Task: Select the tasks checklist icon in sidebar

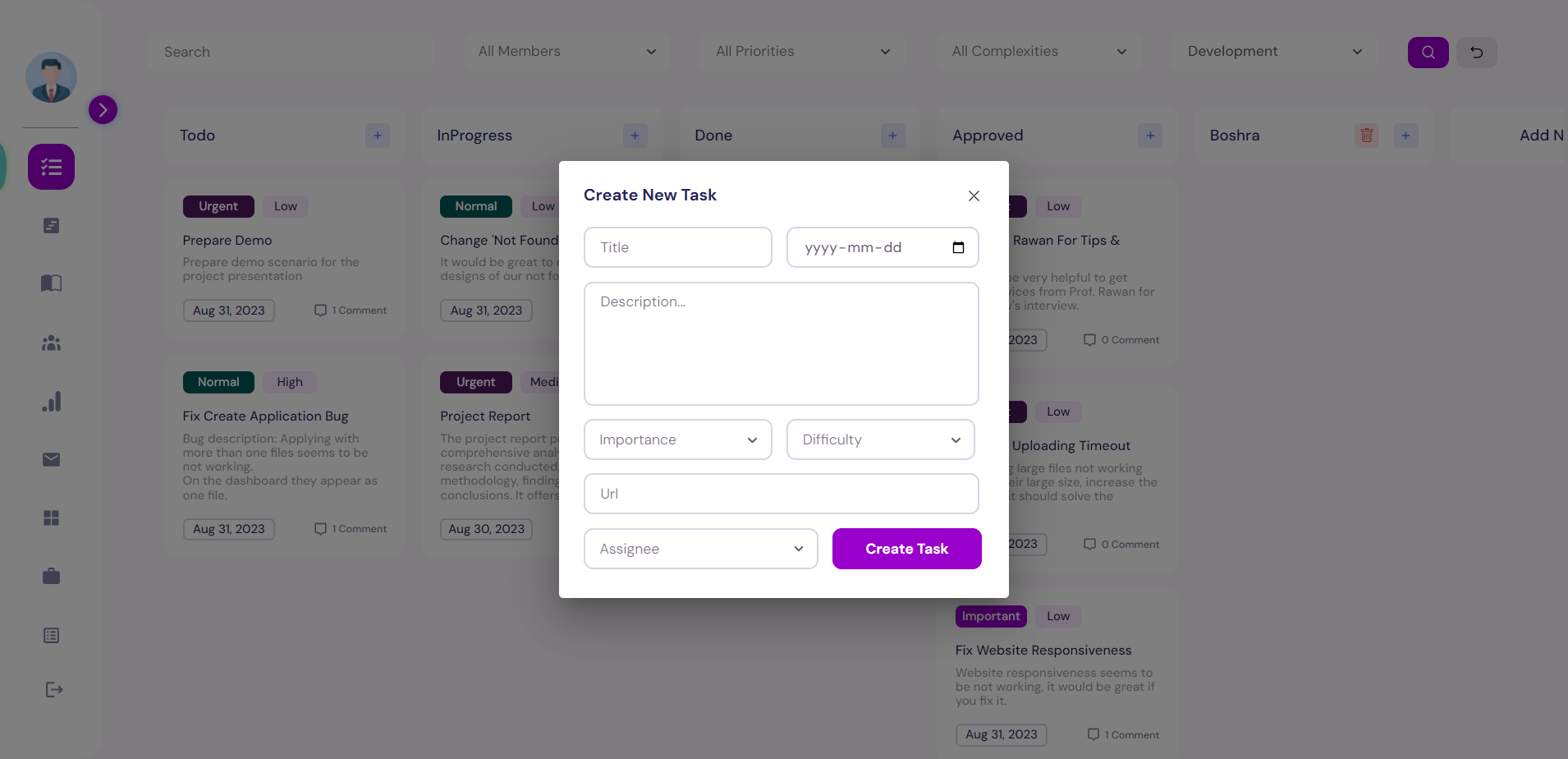Action: tap(51, 167)
